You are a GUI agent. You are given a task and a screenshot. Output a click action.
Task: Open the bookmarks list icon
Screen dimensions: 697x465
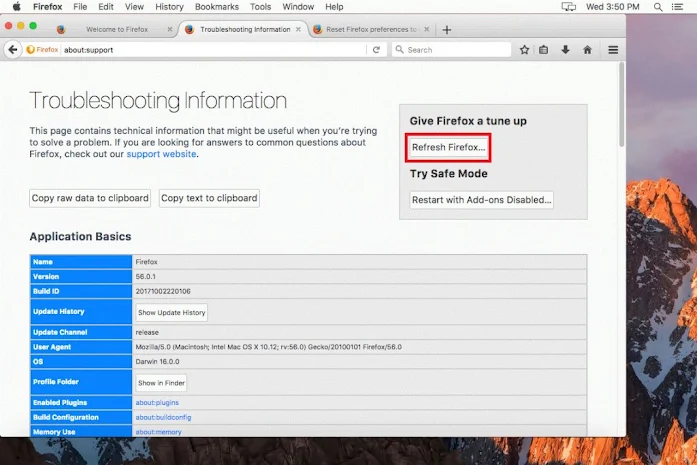point(543,50)
